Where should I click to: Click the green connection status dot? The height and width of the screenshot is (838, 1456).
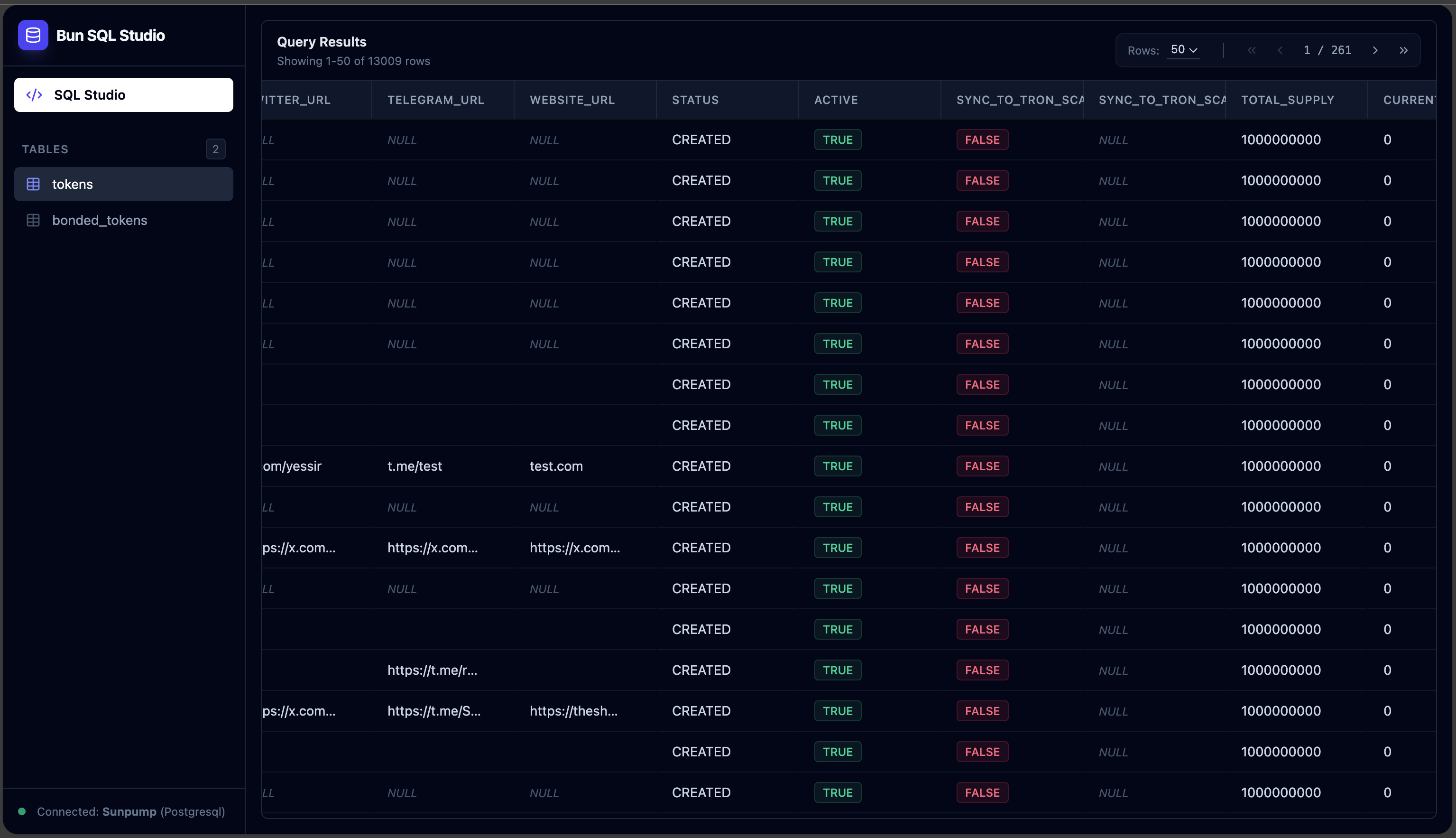(x=22, y=811)
